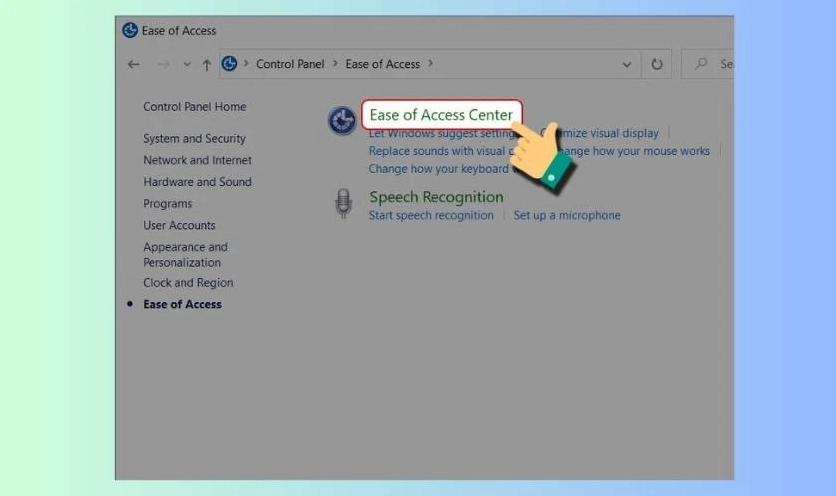
Task: Click the Search Control Panel input field
Action: click(707, 64)
